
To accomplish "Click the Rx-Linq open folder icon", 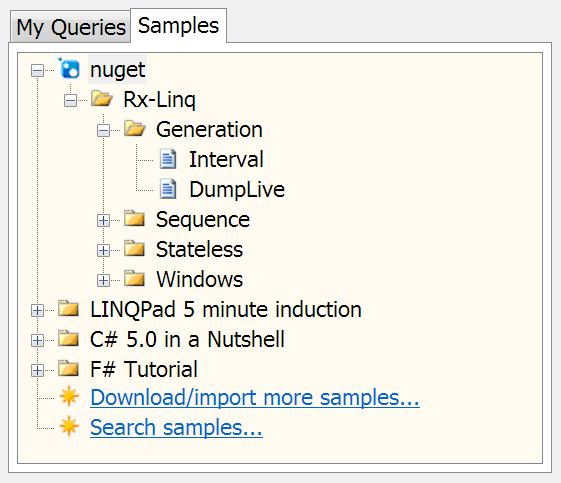I will click(x=102, y=98).
